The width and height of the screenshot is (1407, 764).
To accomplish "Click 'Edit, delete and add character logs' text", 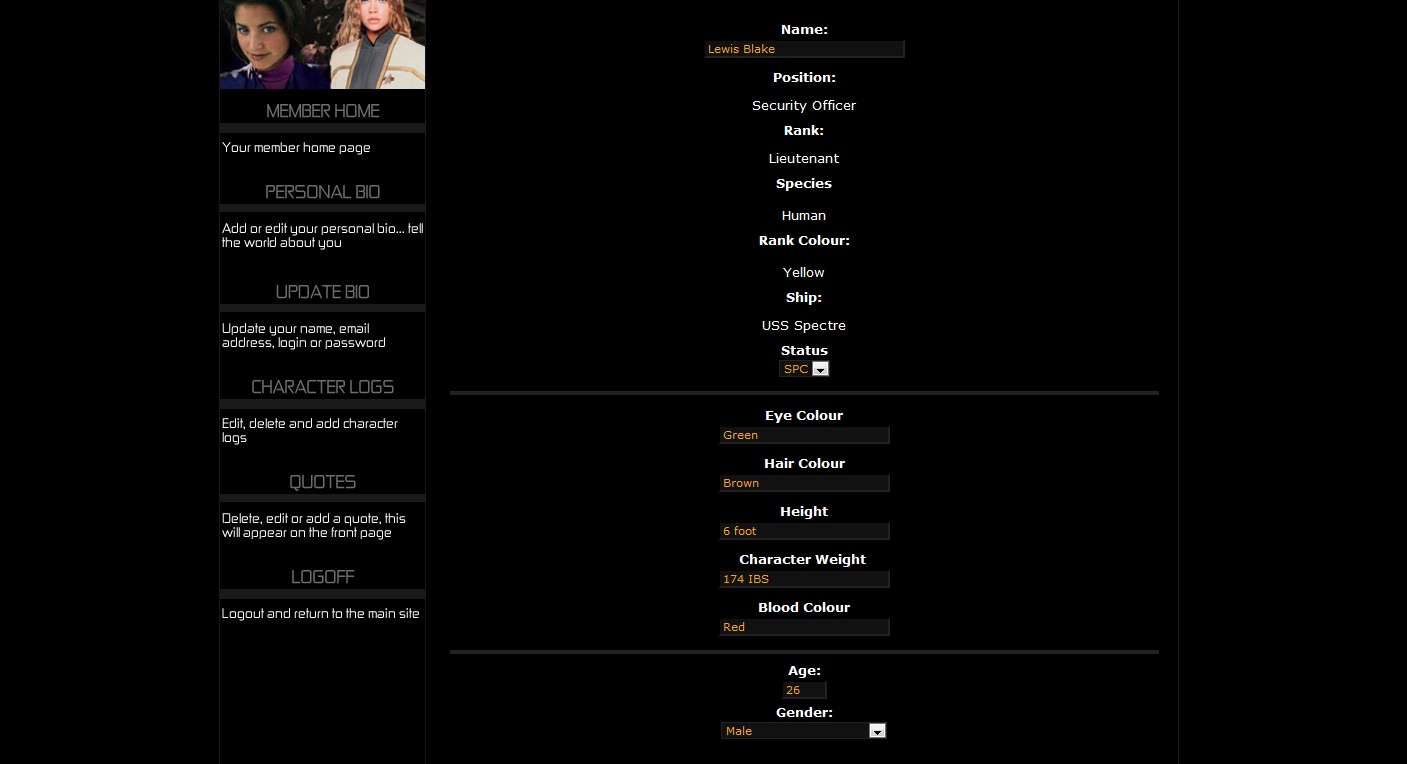I will coord(309,431).
